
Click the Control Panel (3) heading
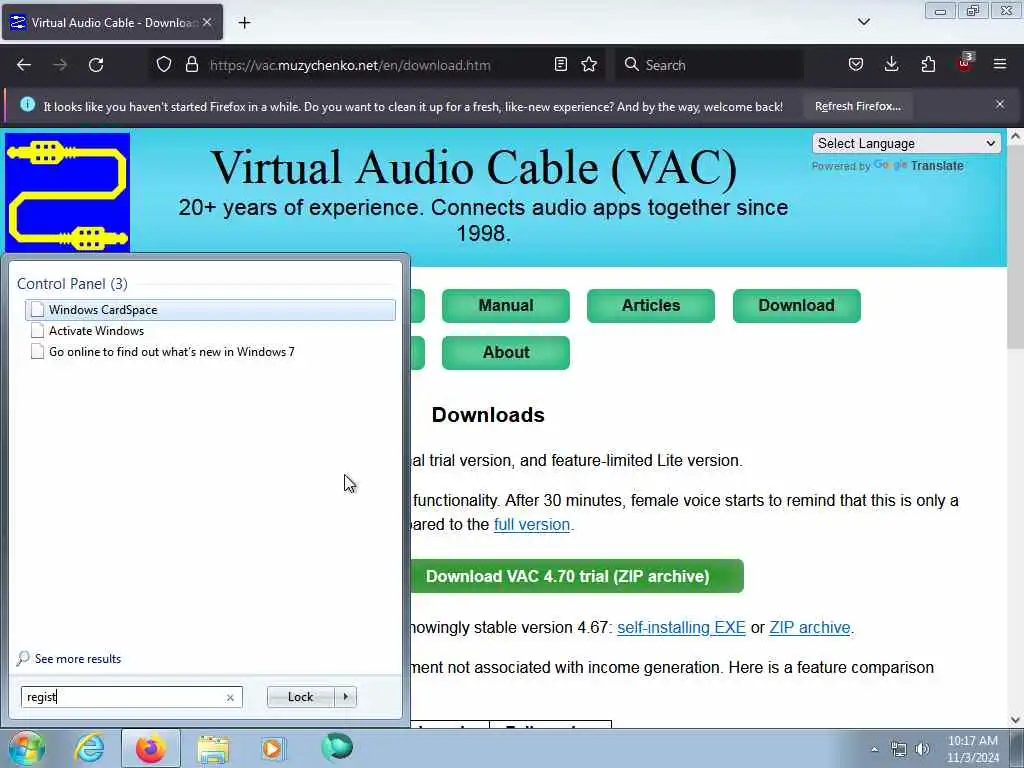click(72, 283)
